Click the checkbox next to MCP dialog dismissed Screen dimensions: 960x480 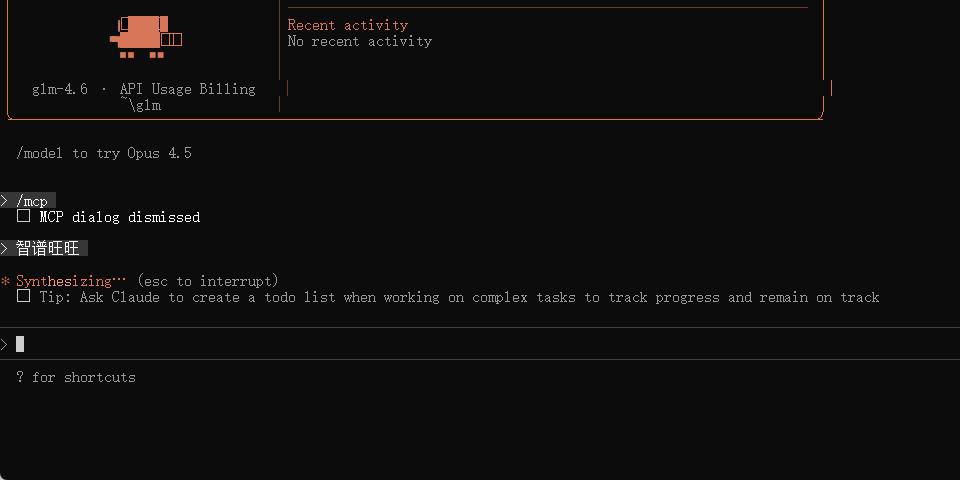[23, 216]
